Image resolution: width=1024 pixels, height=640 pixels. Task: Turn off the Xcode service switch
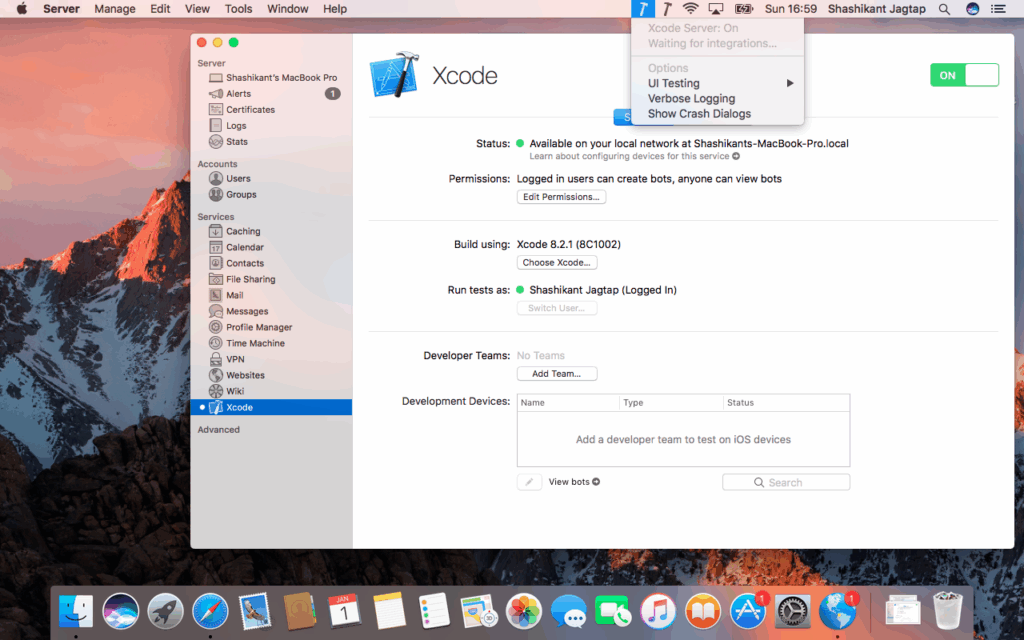tap(963, 74)
